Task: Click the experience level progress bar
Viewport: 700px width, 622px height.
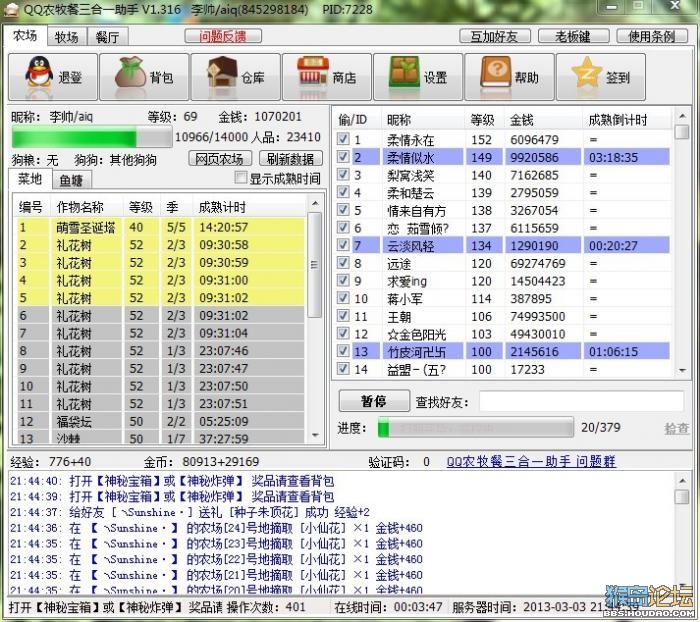Action: (x=92, y=137)
